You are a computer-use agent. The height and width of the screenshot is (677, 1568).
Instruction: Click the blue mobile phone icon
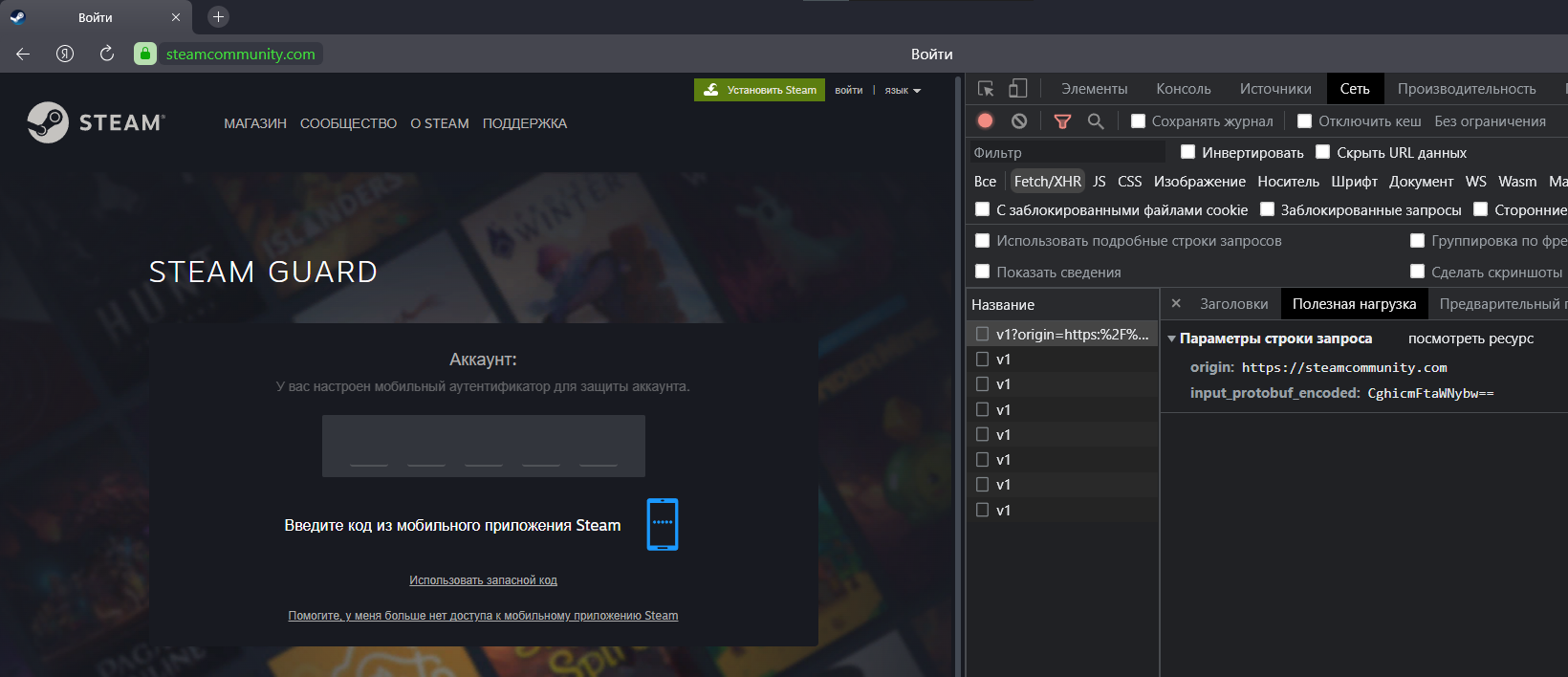point(663,524)
